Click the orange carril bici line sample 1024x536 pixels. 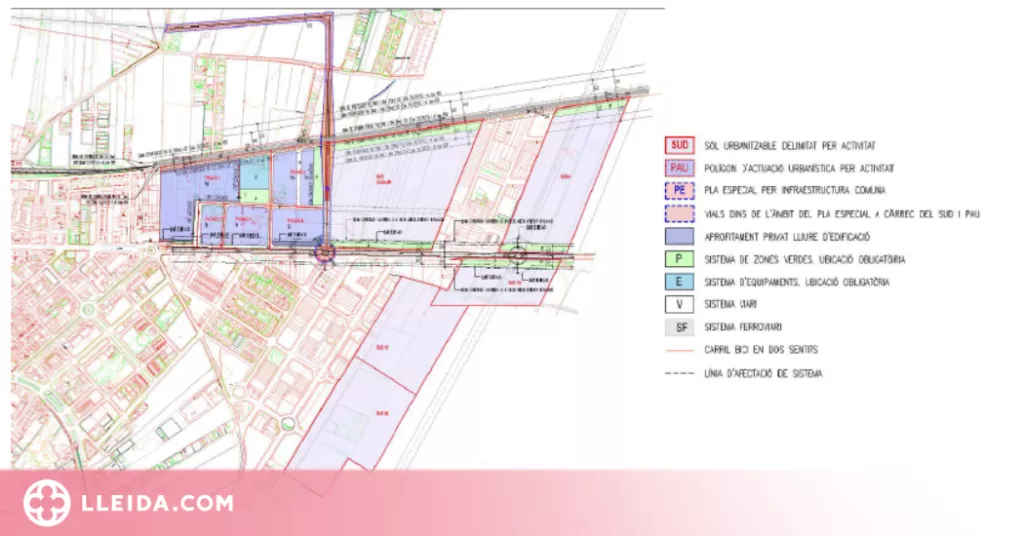[x=679, y=351]
